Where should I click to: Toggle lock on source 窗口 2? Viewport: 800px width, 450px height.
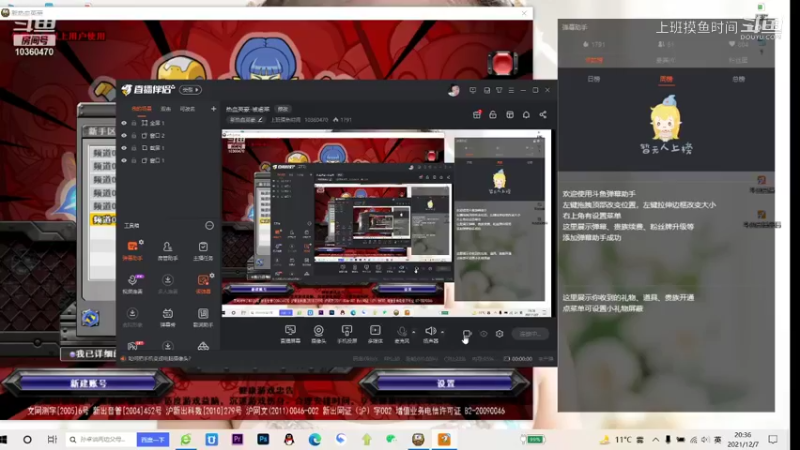tap(134, 136)
